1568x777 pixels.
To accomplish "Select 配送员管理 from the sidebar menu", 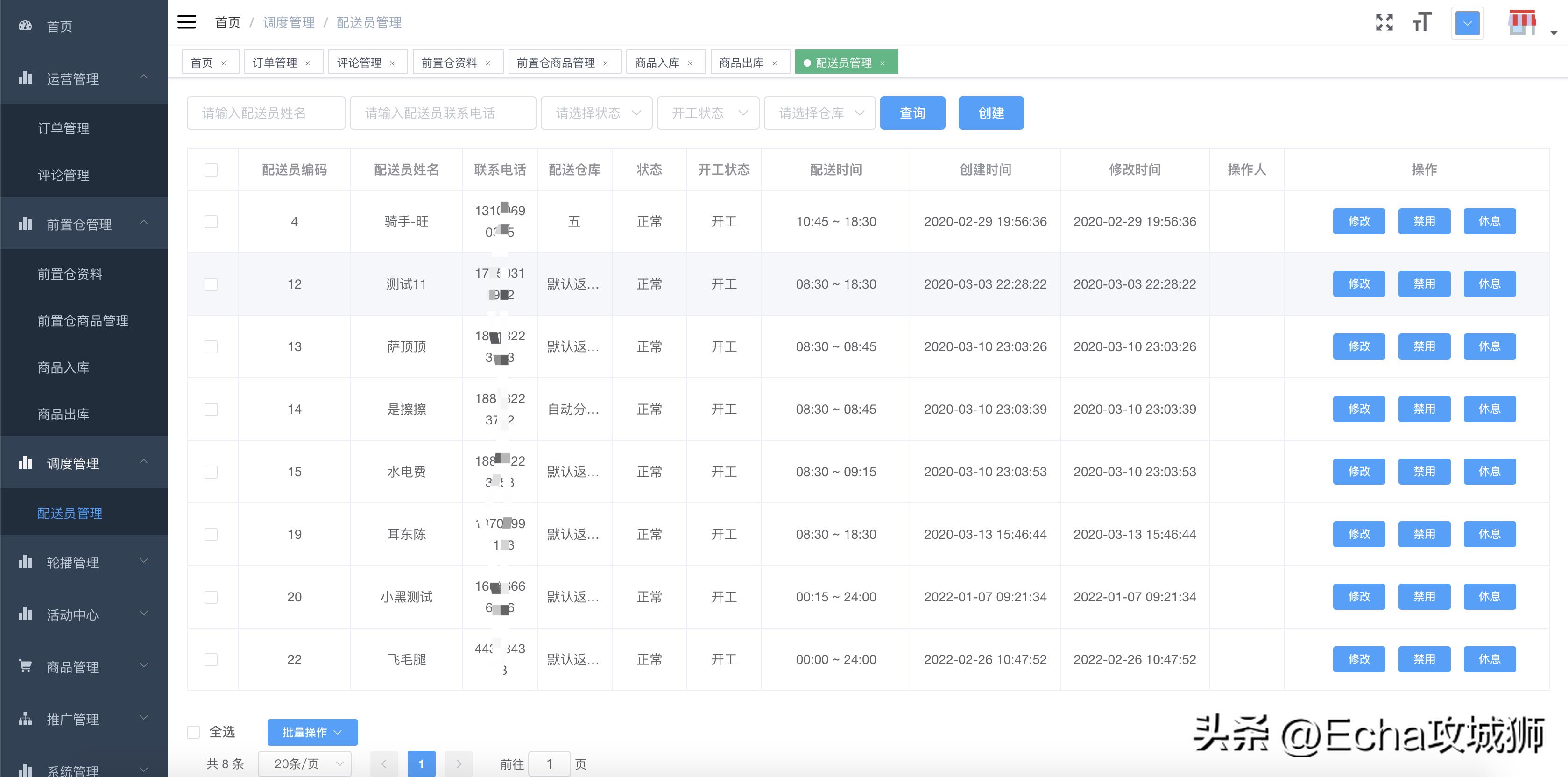I will tap(70, 513).
